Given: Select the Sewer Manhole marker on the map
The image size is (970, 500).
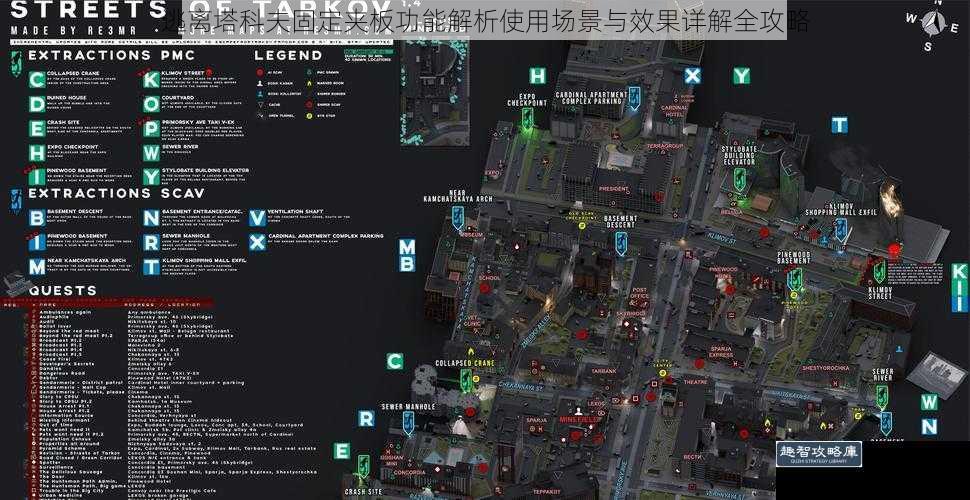Looking at the screenshot, I should tap(408, 423).
